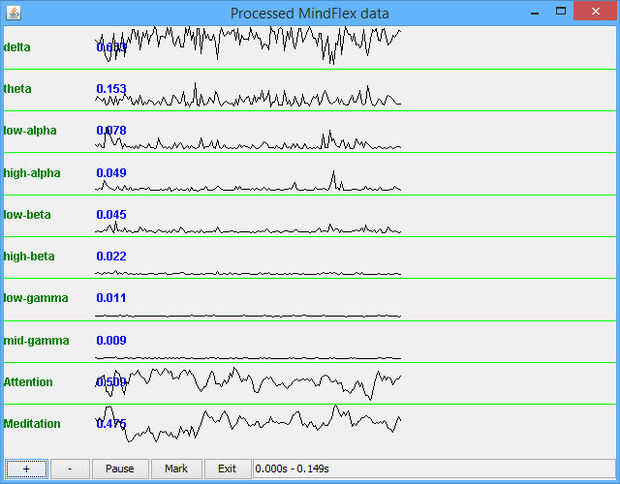The width and height of the screenshot is (620, 484).
Task: Select the low-beta label
Action: click(27, 215)
